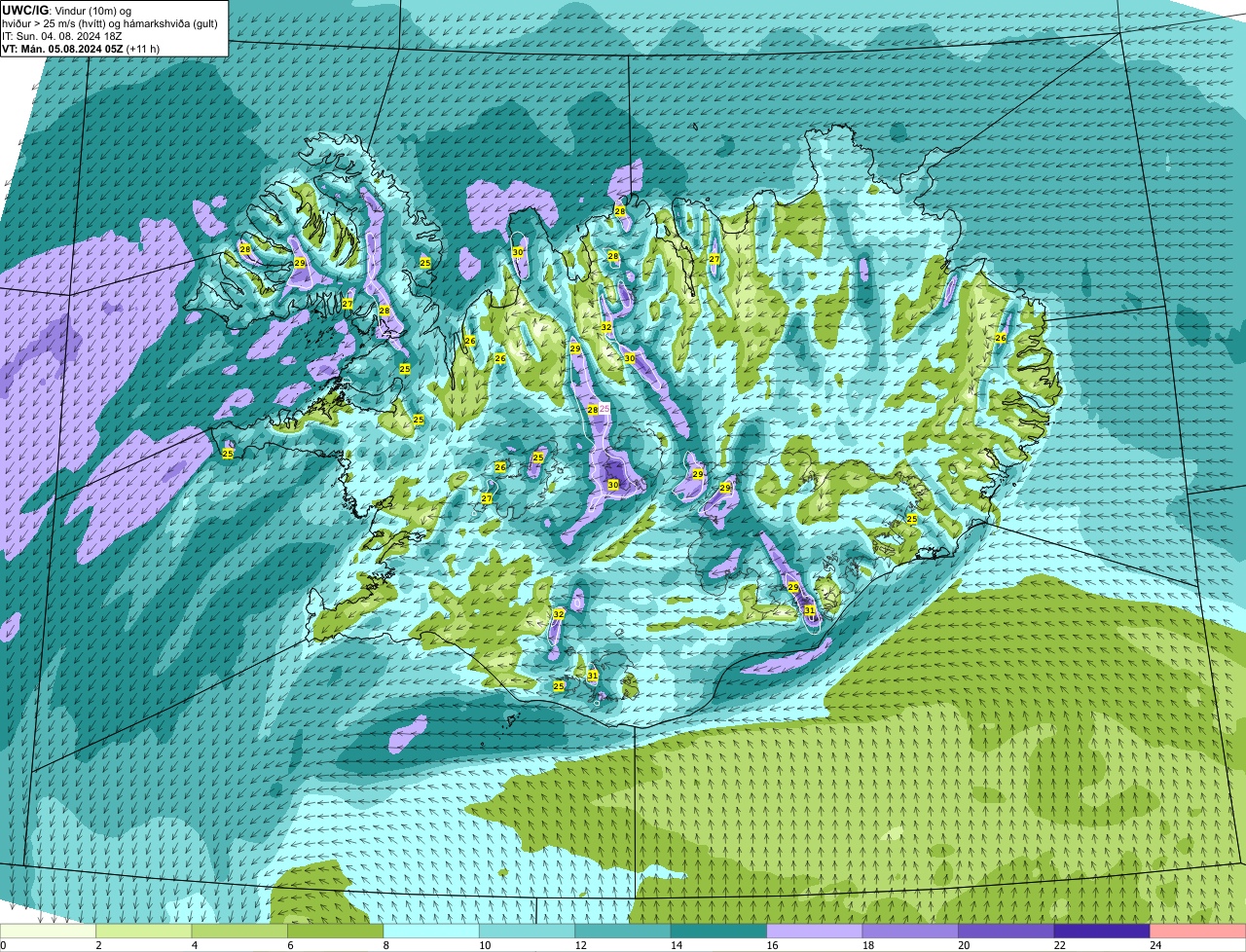The height and width of the screenshot is (952, 1246).
Task: Click the white-boxed "25" gust contour label
Action: point(605,409)
